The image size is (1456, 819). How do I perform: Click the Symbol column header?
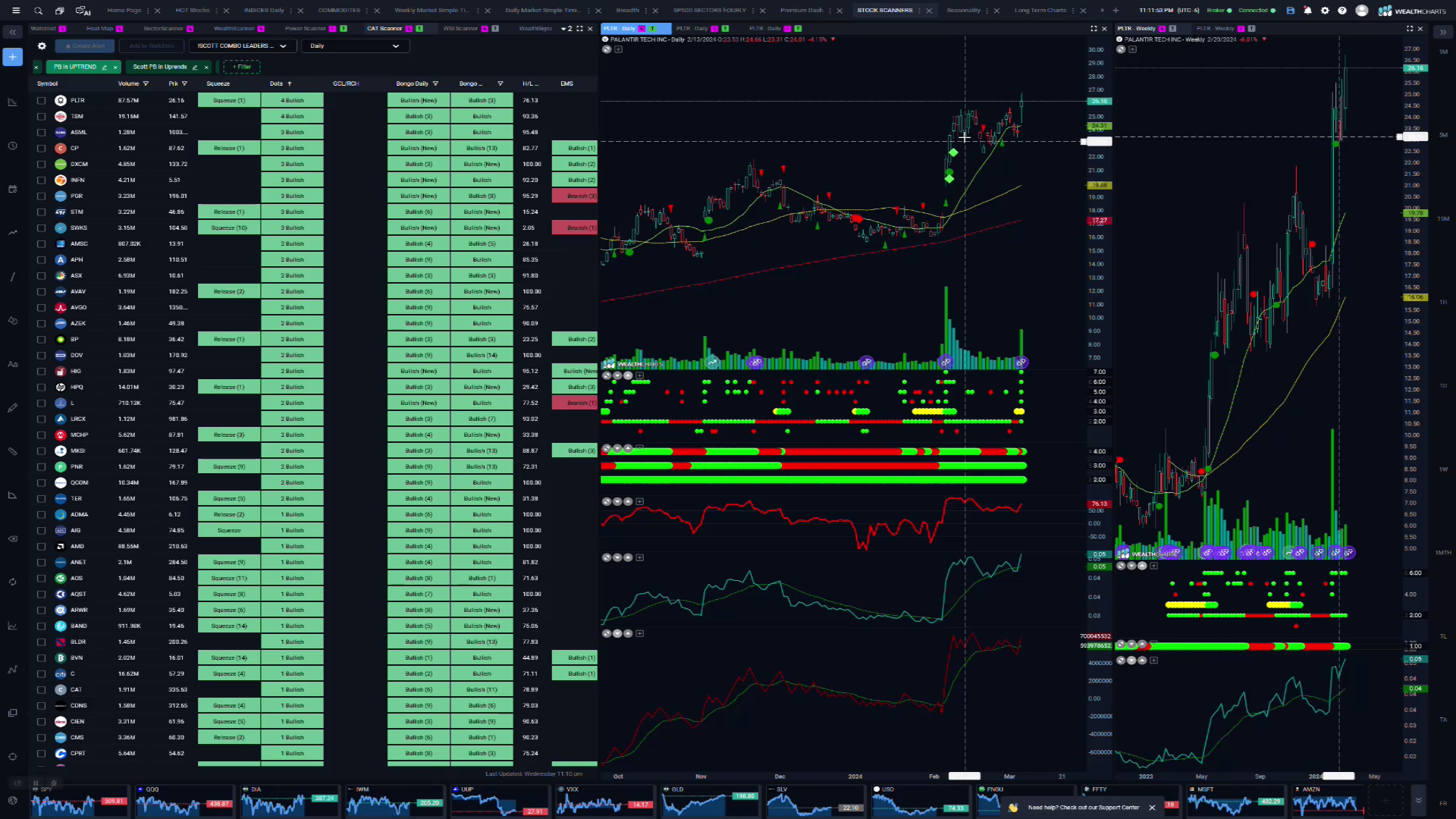point(47,83)
